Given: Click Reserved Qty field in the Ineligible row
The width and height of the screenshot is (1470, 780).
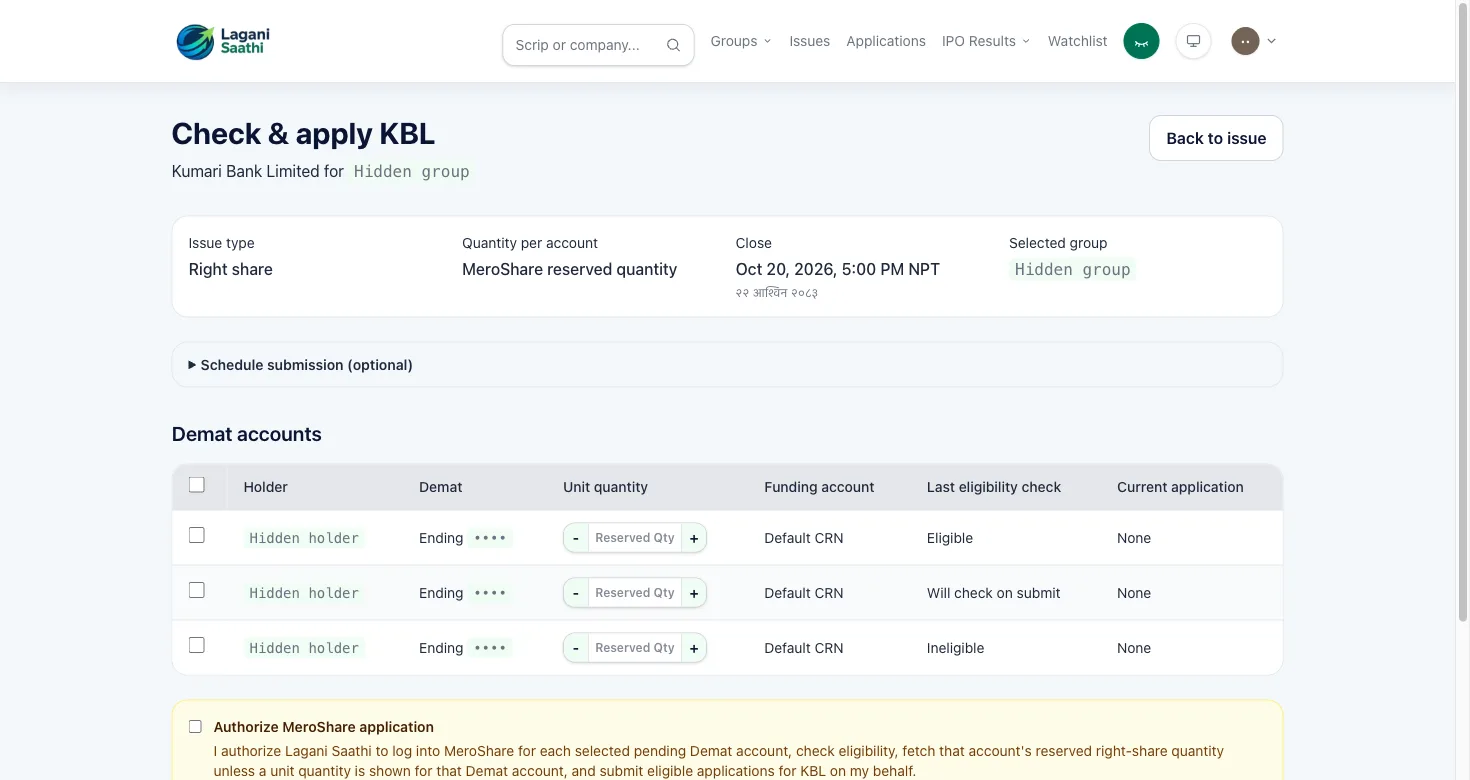Looking at the screenshot, I should (x=635, y=648).
